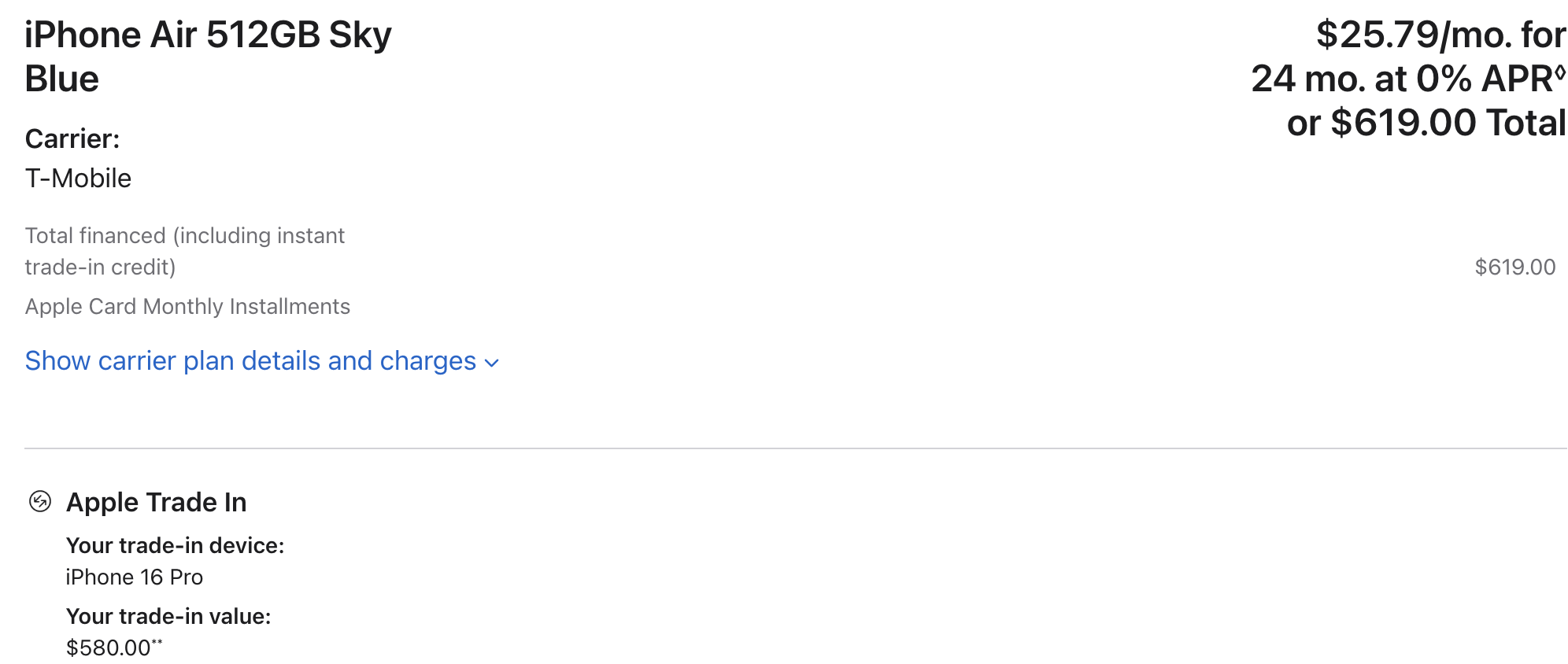Open Show carrier plan details and charges link
This screenshot has width=1568, height=664.
(250, 361)
